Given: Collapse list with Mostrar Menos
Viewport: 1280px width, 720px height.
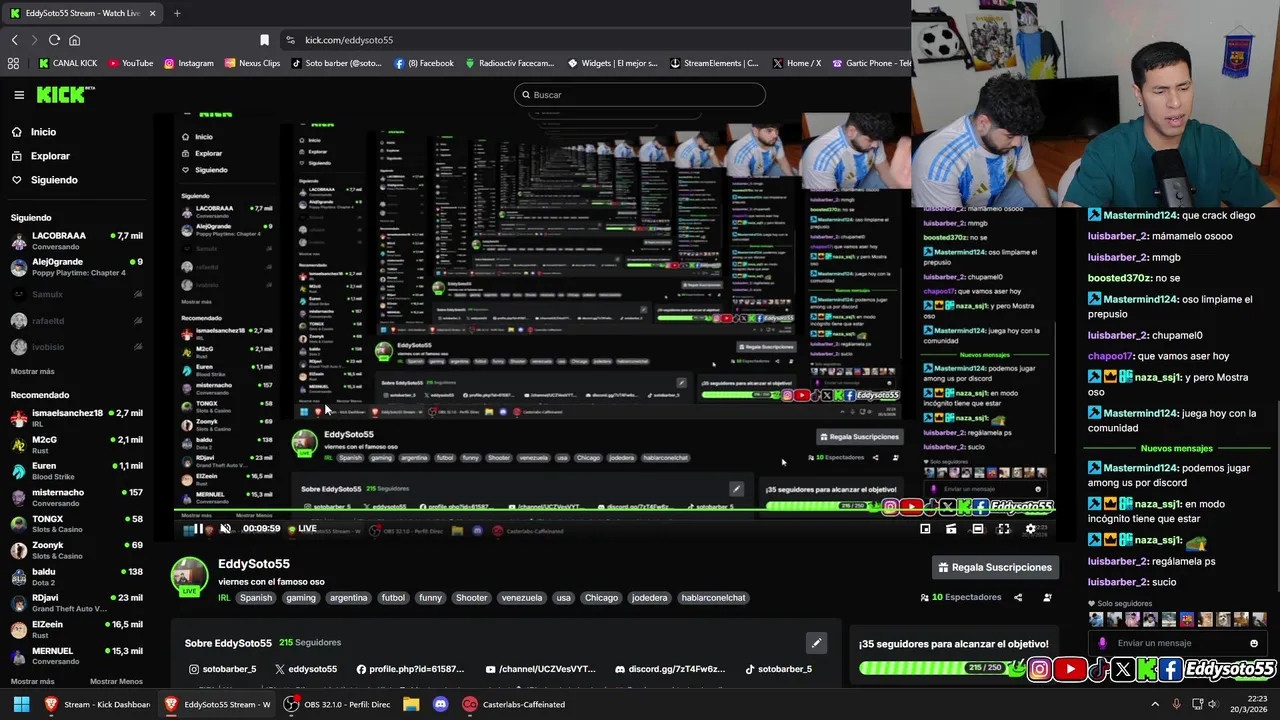Looking at the screenshot, I should click(x=116, y=681).
